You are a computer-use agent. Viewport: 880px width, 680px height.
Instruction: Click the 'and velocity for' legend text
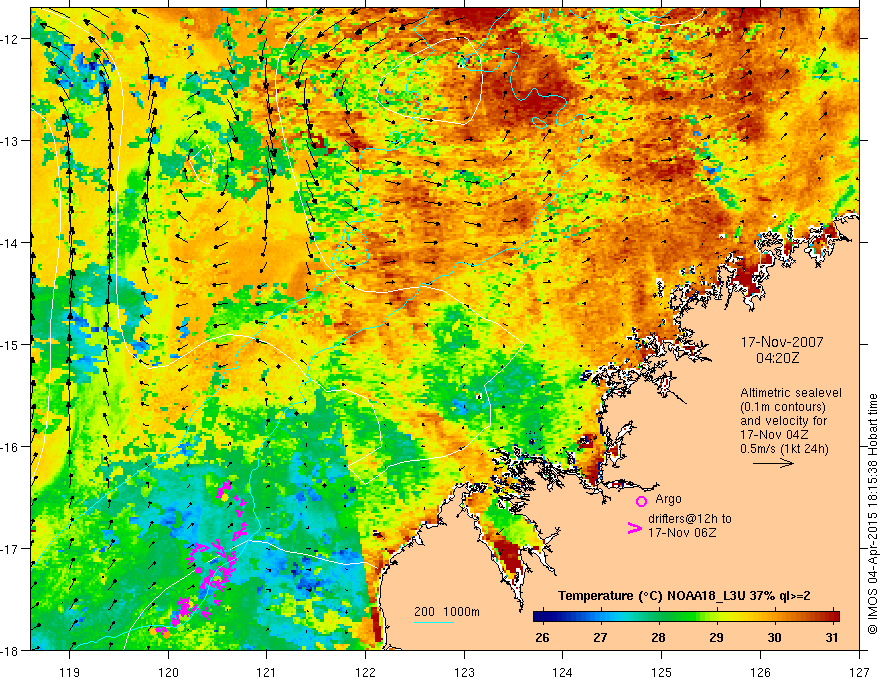[783, 421]
